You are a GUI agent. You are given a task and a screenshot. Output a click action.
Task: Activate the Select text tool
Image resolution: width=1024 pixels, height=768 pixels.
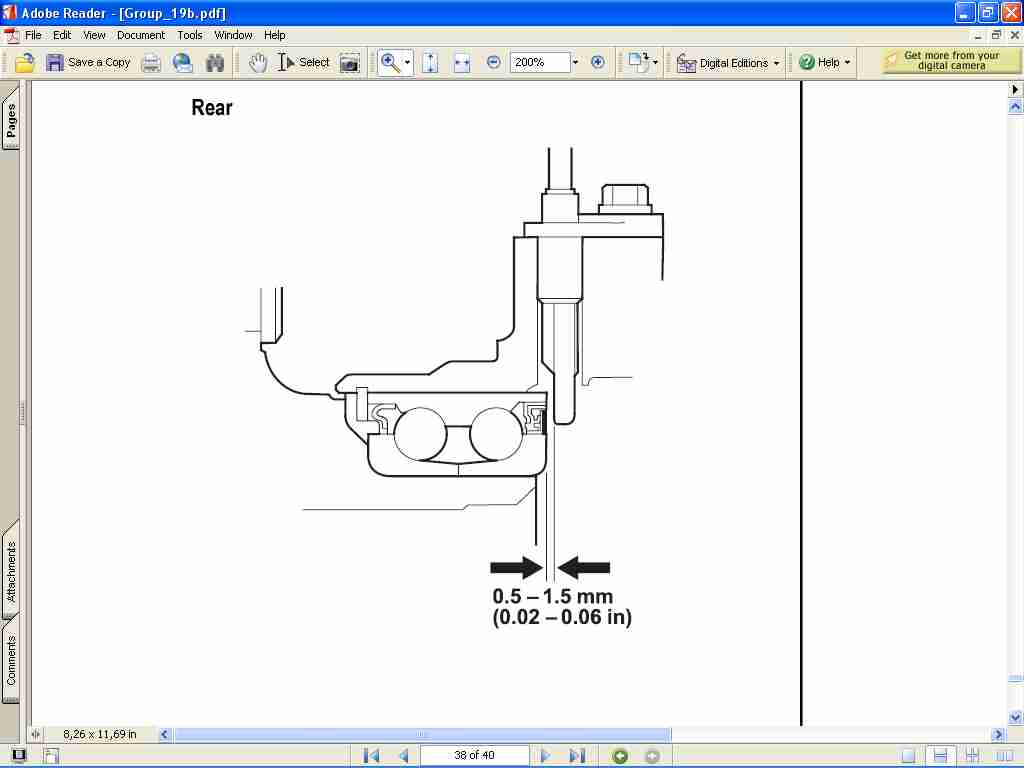click(304, 63)
